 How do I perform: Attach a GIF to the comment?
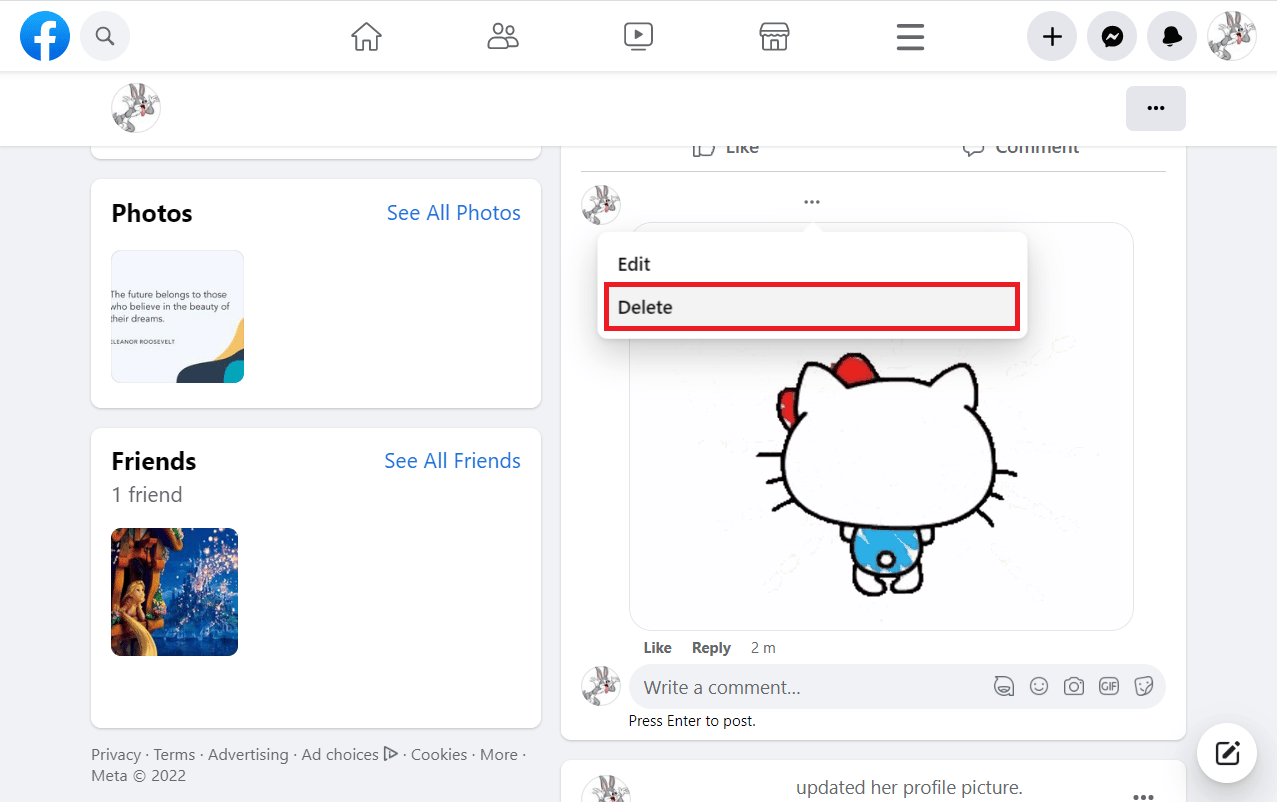1108,686
